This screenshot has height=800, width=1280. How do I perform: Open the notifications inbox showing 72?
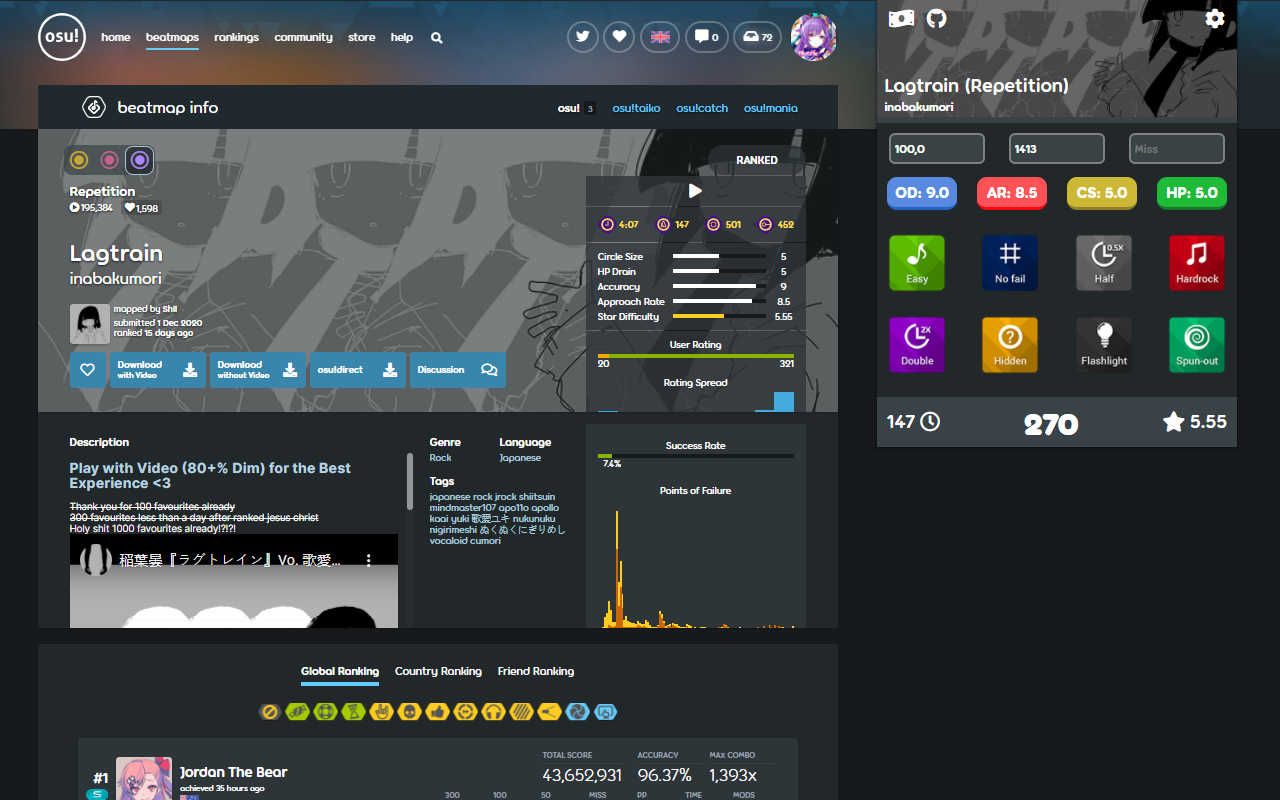758,37
